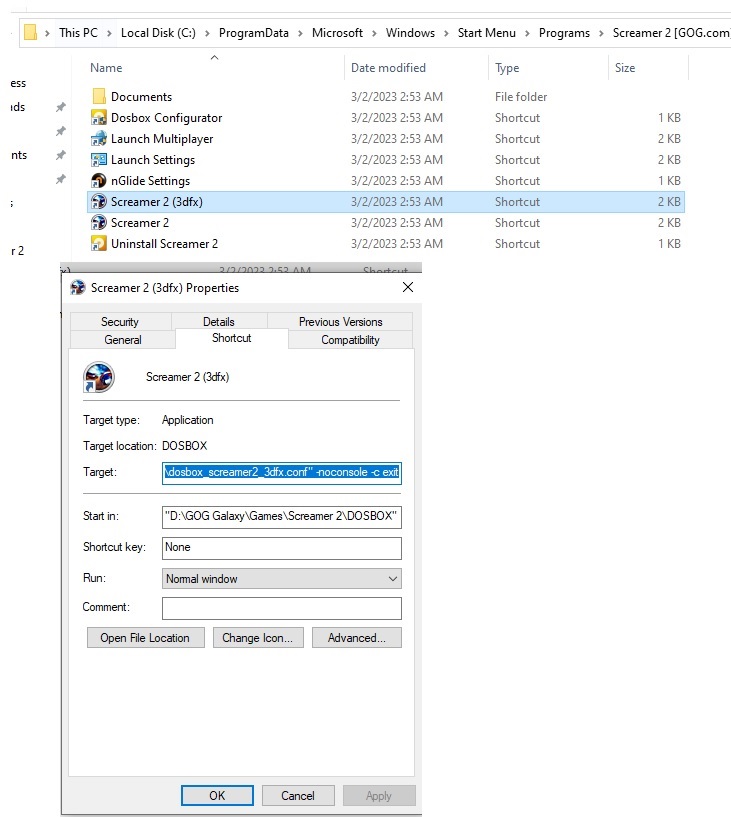
Task: Click the Advanced... button
Action: [357, 638]
